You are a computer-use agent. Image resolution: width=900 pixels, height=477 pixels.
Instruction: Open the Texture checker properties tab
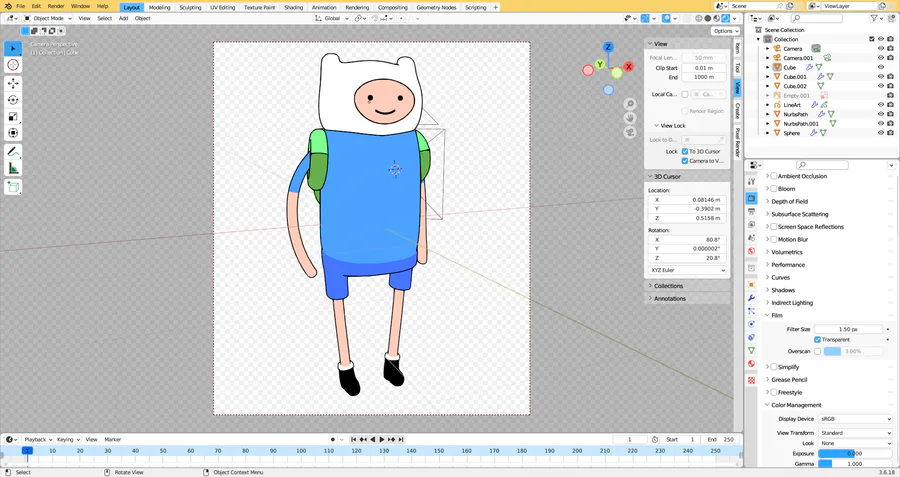coord(751,380)
